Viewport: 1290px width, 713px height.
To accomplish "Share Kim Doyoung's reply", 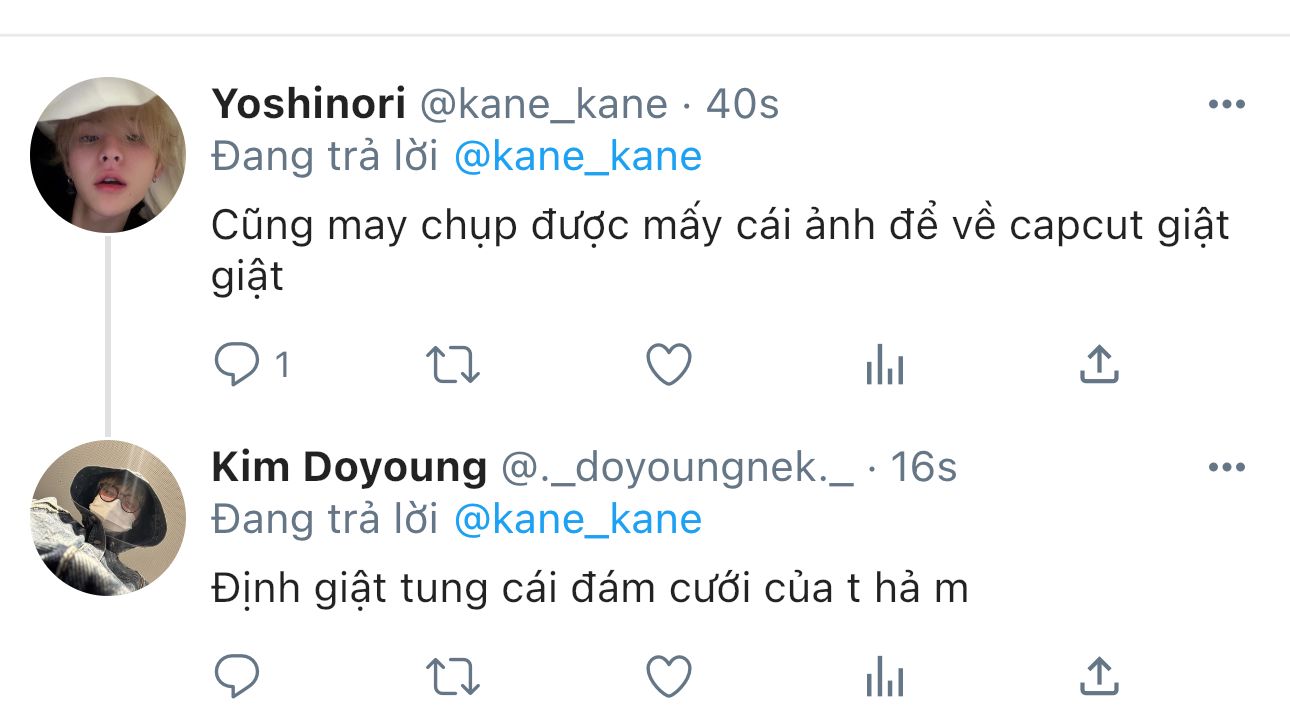I will [1099, 676].
